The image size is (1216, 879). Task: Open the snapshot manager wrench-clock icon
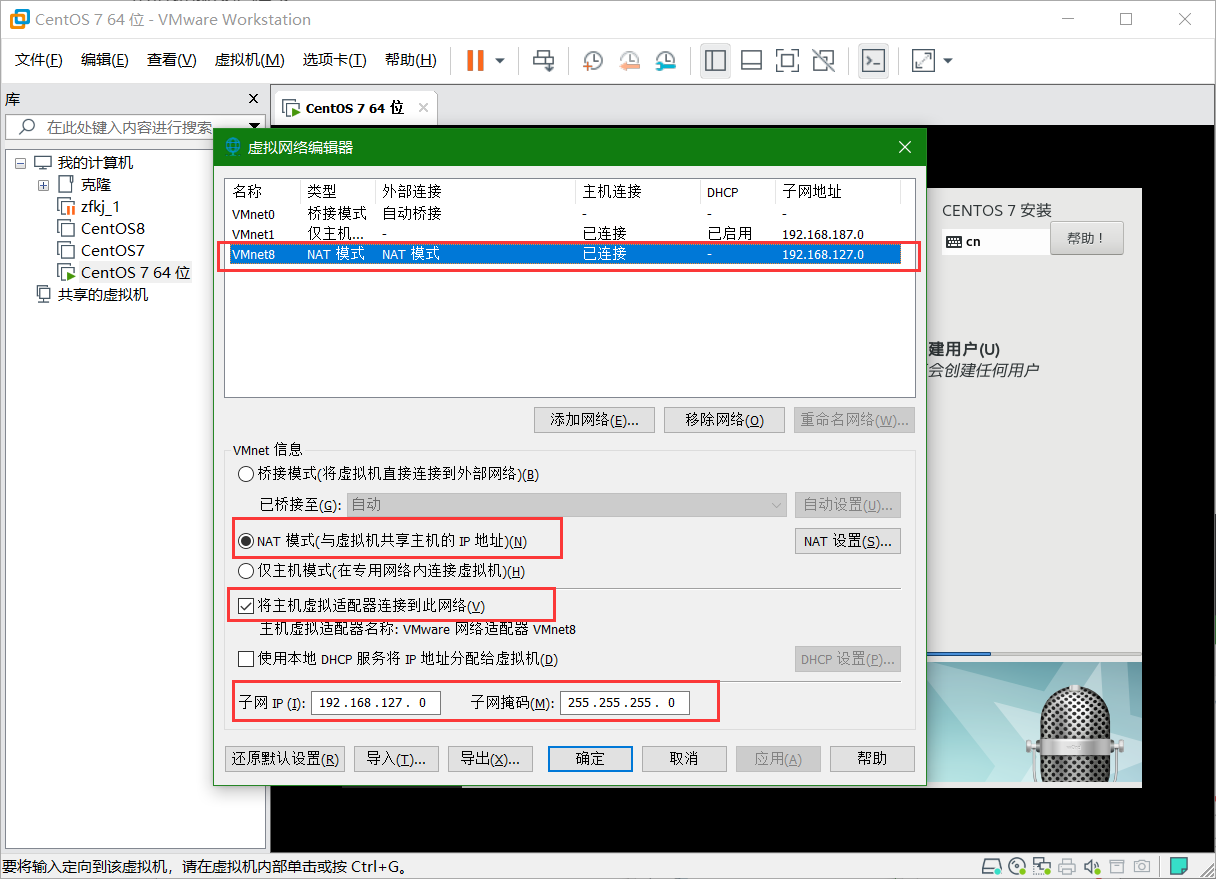[666, 61]
